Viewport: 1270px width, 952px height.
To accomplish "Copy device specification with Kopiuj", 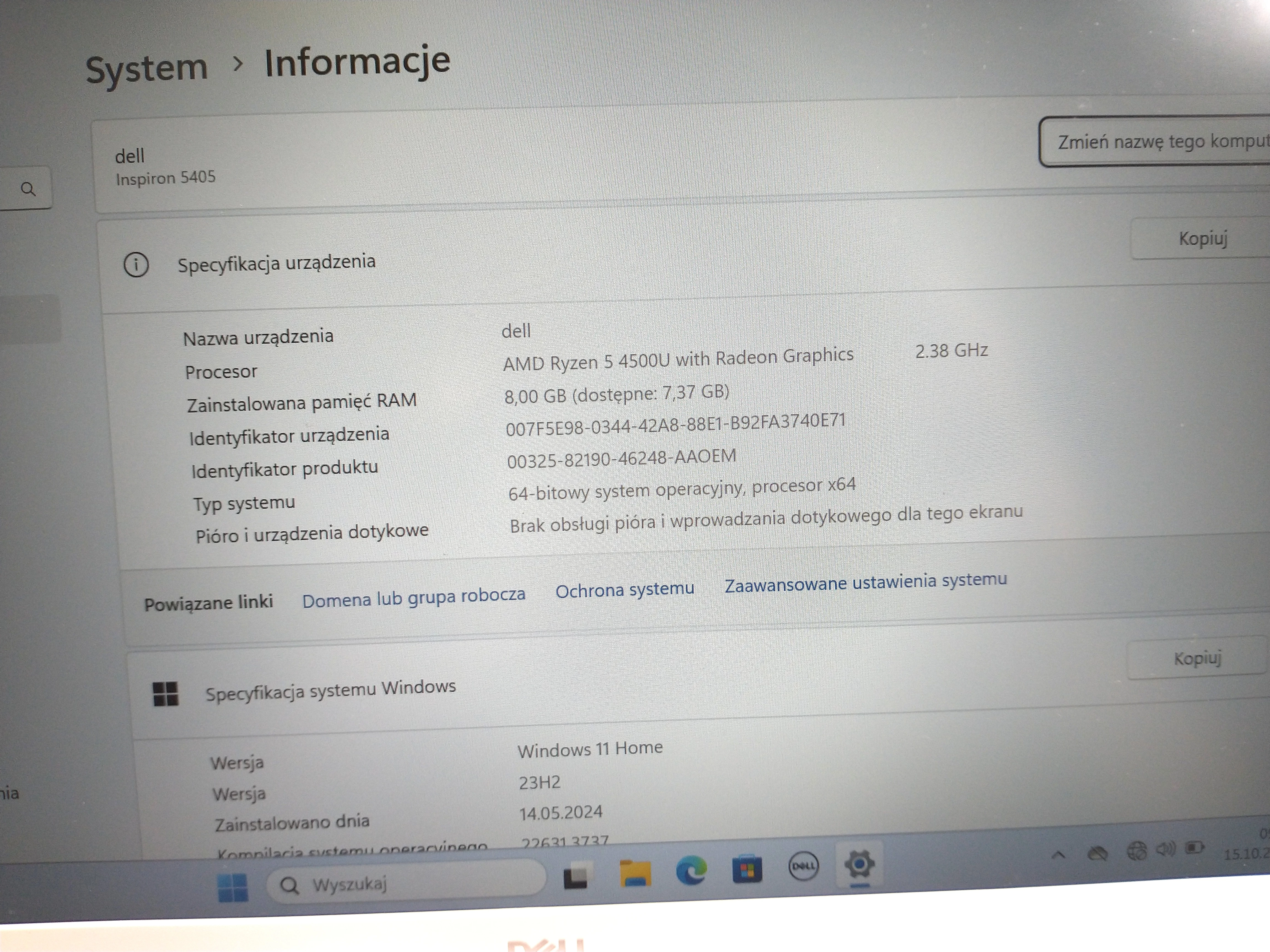I will (x=1201, y=238).
